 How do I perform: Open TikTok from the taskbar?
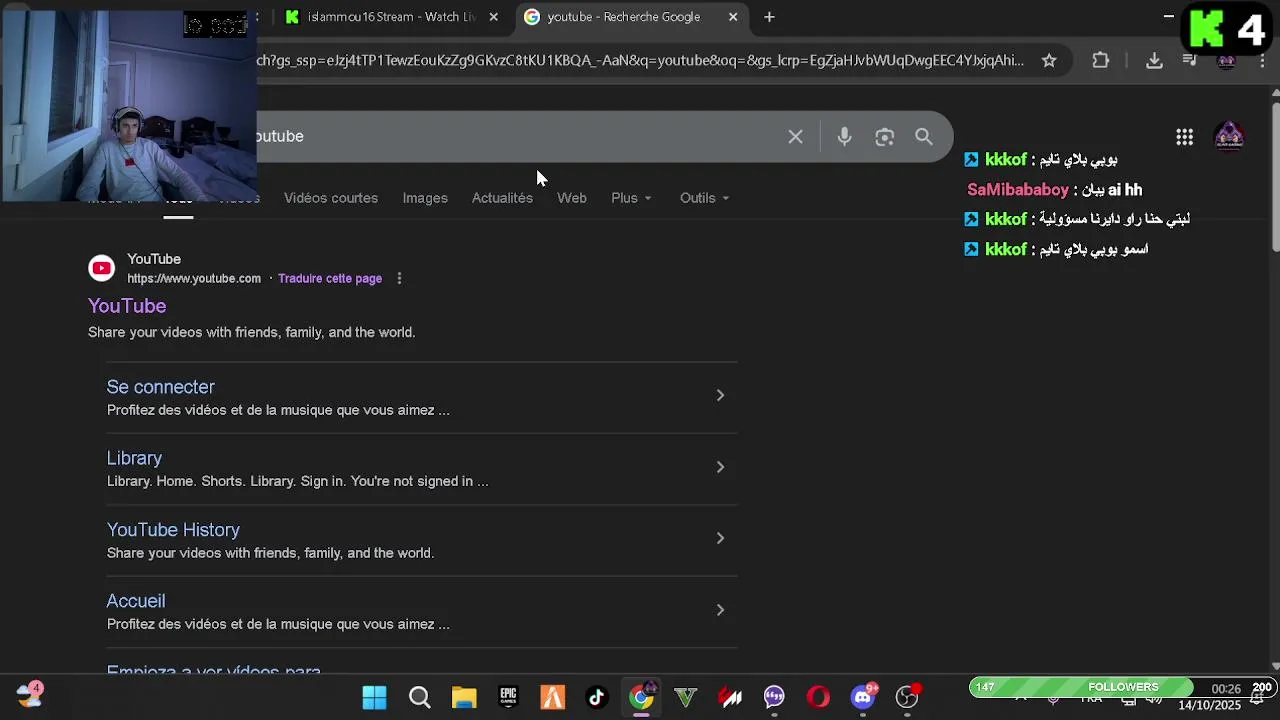tap(597, 697)
